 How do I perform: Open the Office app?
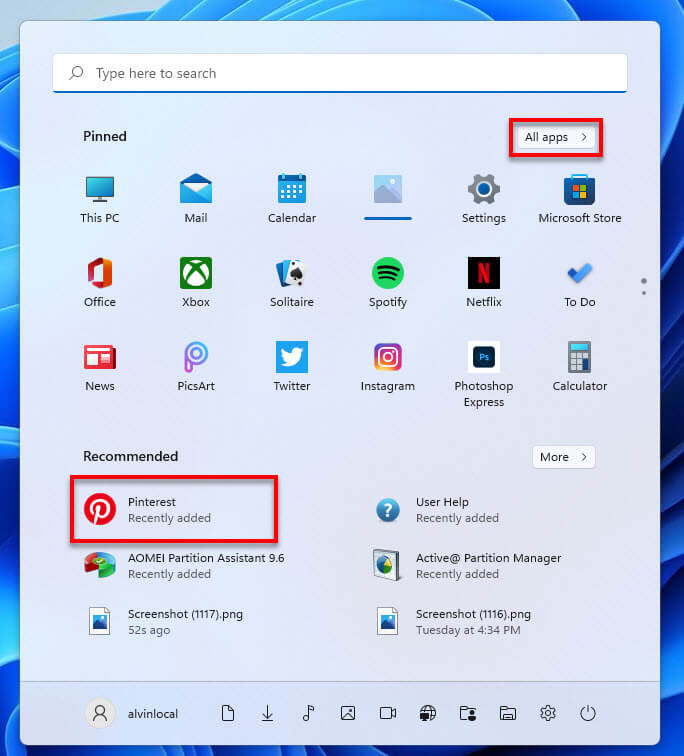click(100, 283)
